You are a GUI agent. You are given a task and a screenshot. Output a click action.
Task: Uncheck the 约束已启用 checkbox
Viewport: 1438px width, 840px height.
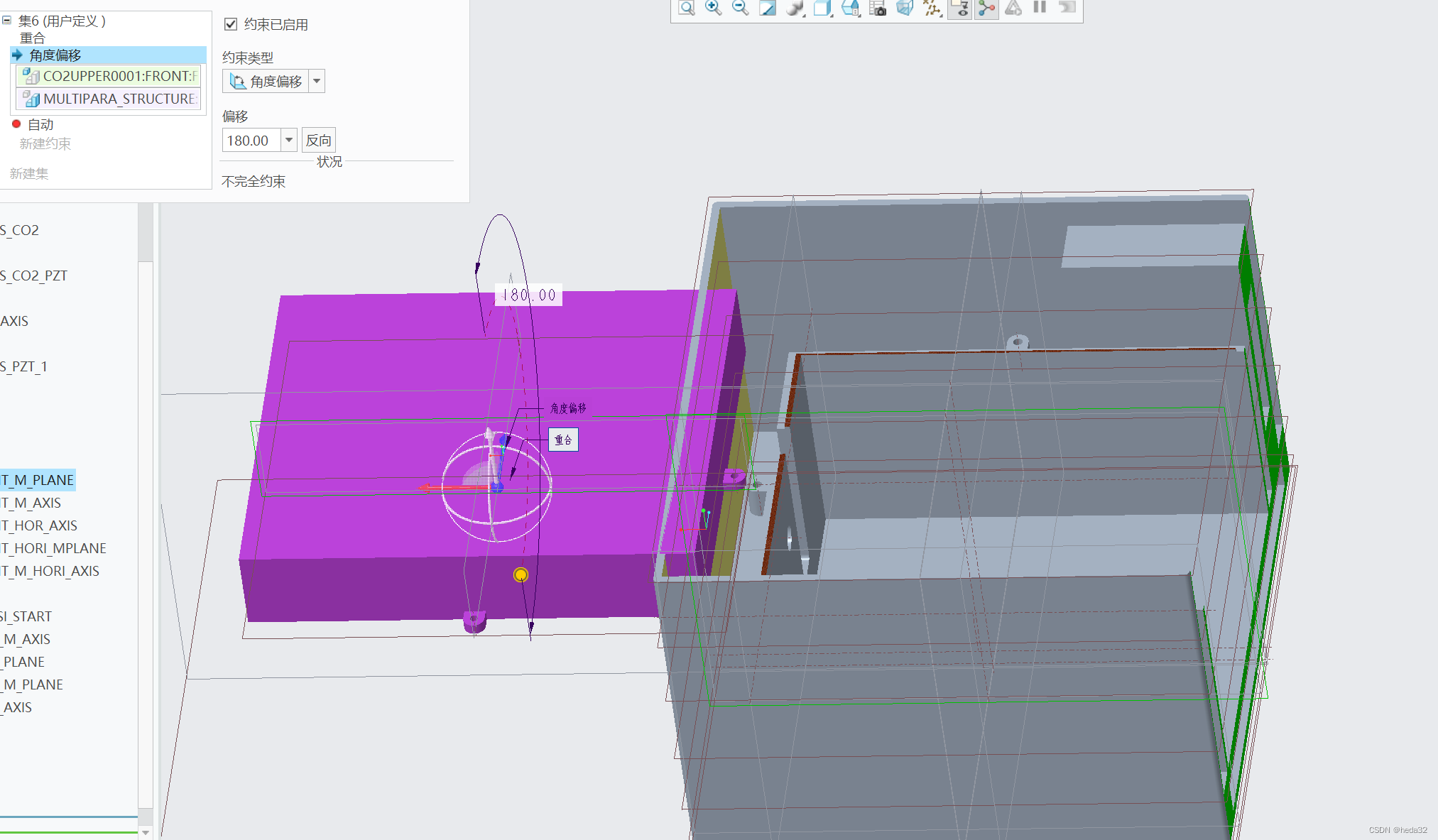click(231, 24)
